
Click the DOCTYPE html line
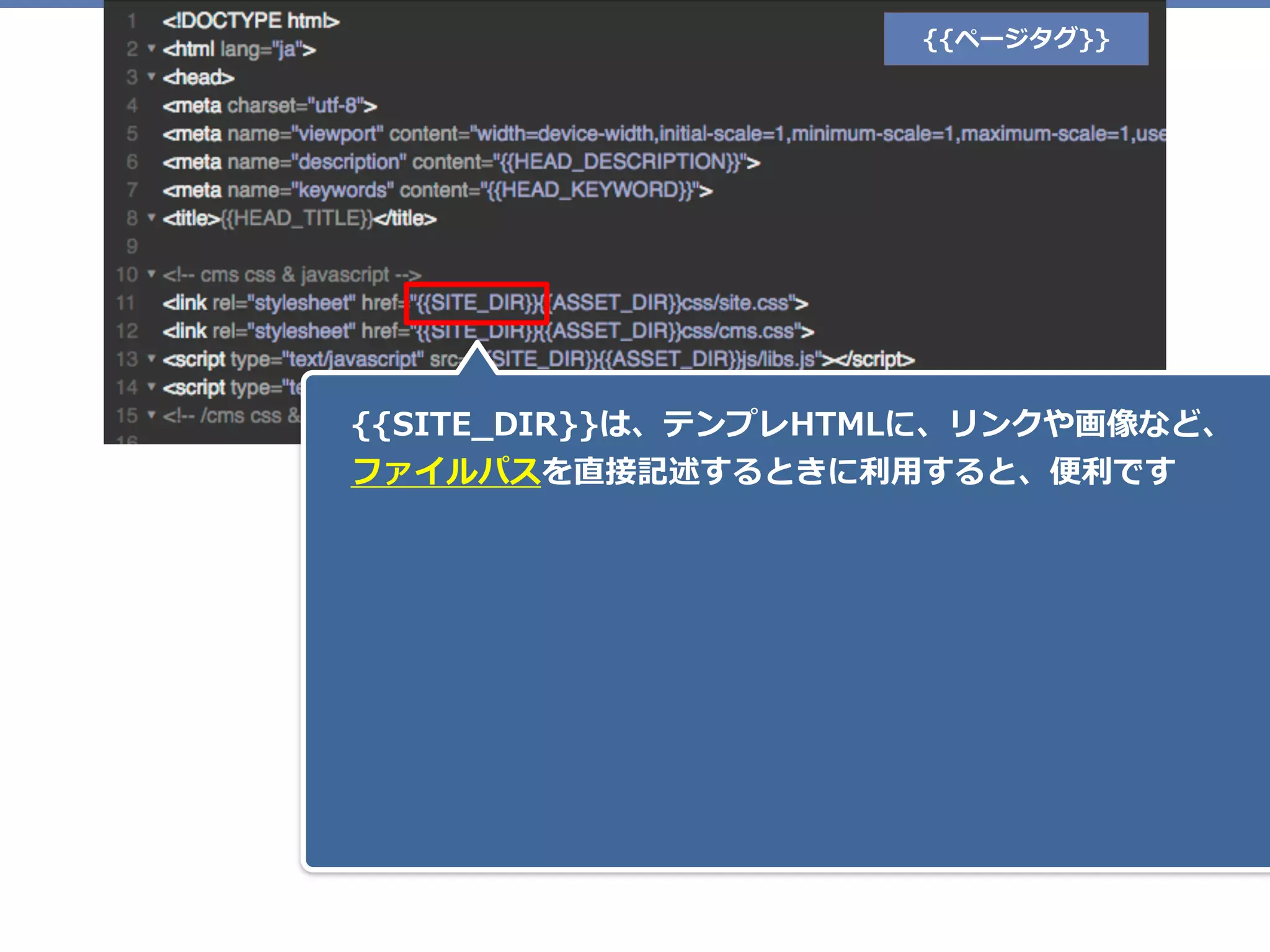click(251, 21)
